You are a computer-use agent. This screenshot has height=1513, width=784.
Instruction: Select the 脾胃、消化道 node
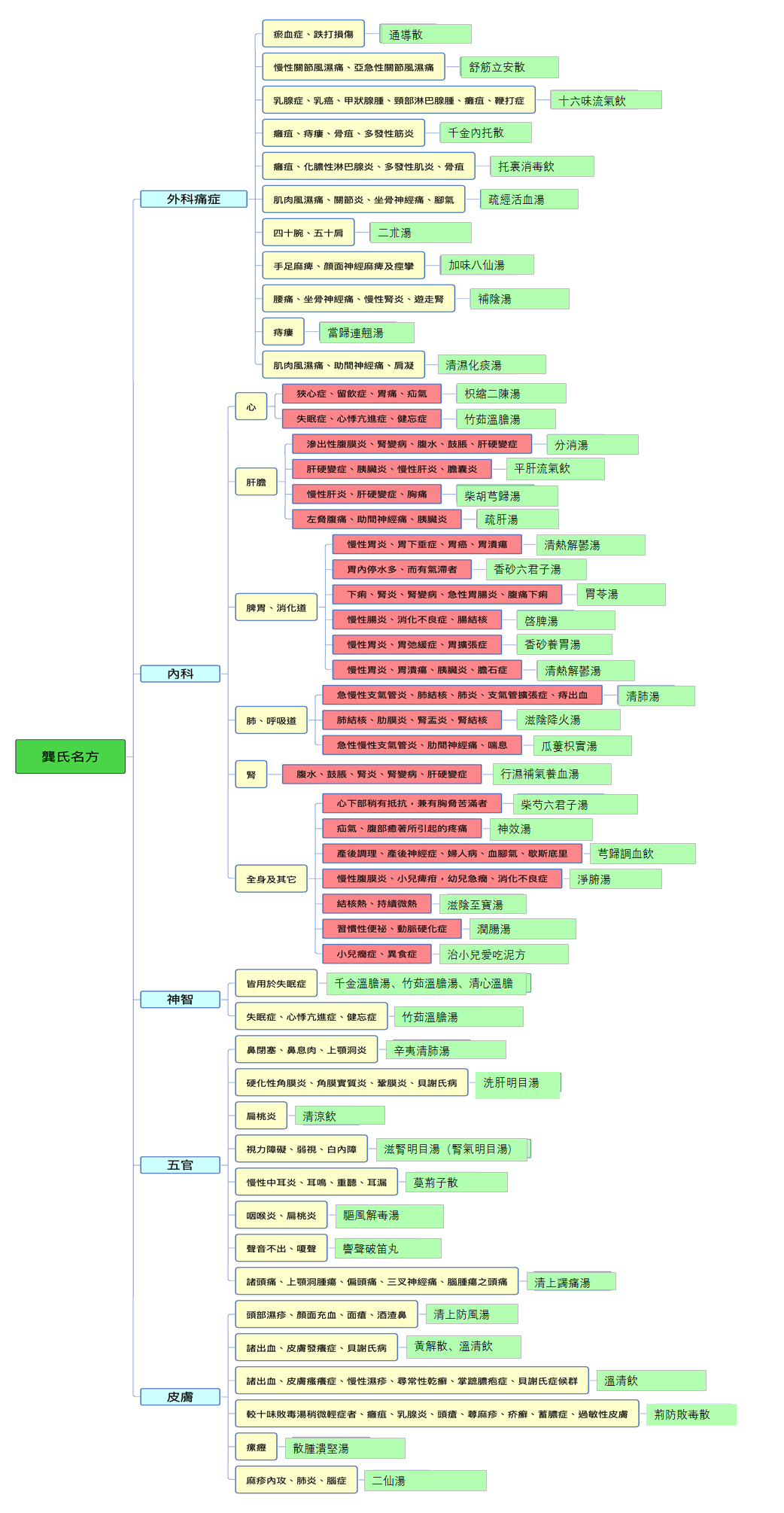pos(276,607)
